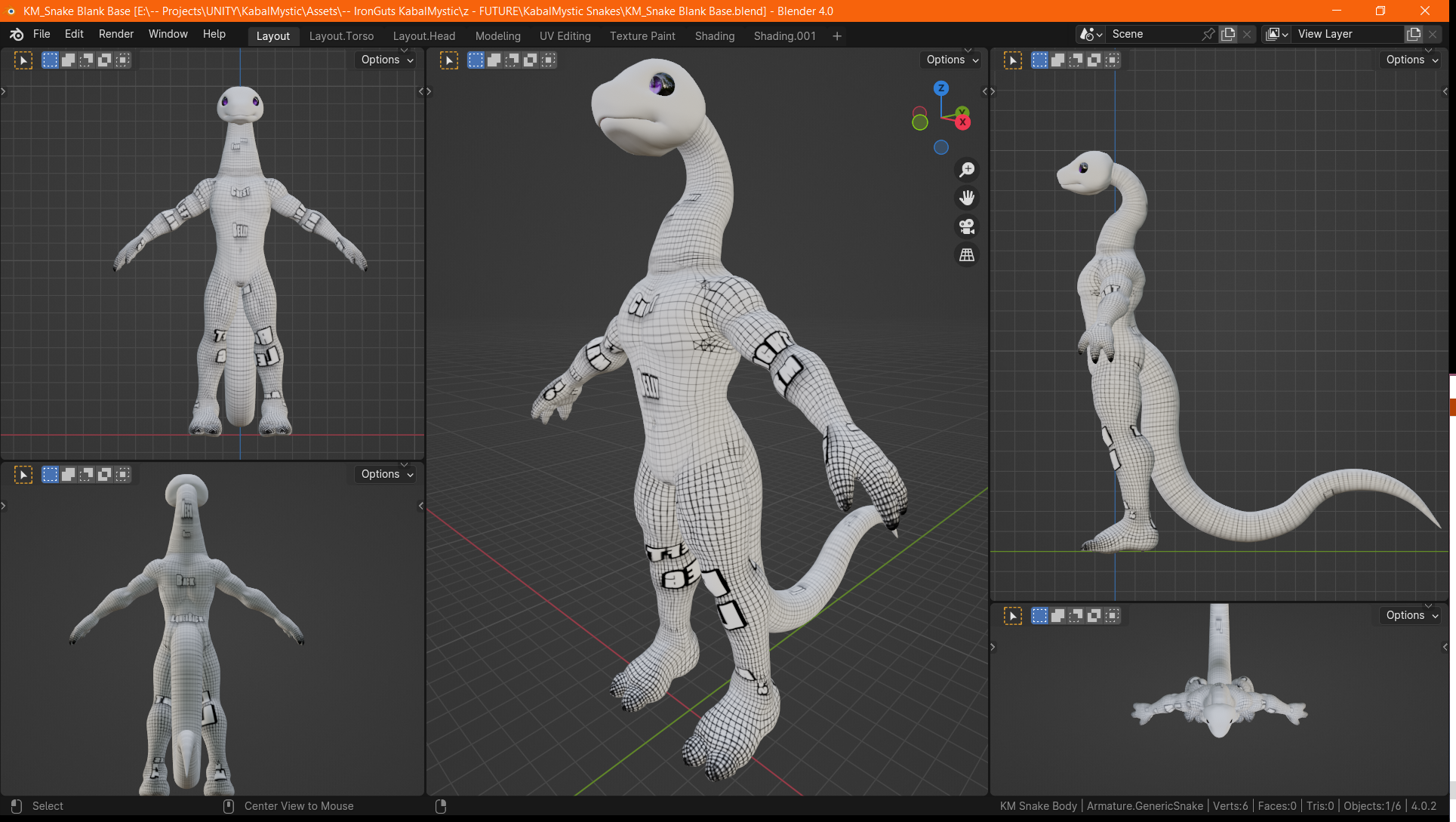Enable Intersect selection mode in top-right viewport

[x=1112, y=60]
